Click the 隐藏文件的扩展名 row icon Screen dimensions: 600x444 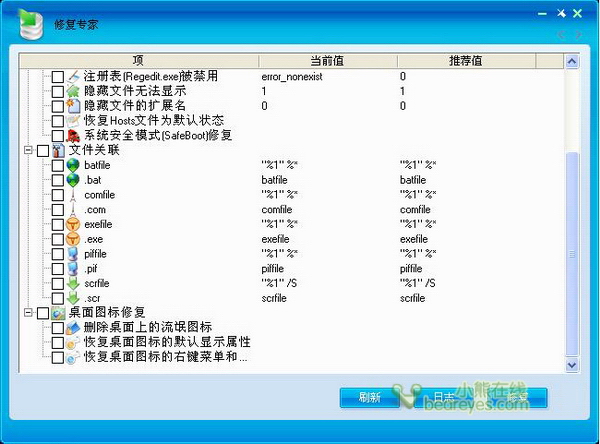point(73,106)
